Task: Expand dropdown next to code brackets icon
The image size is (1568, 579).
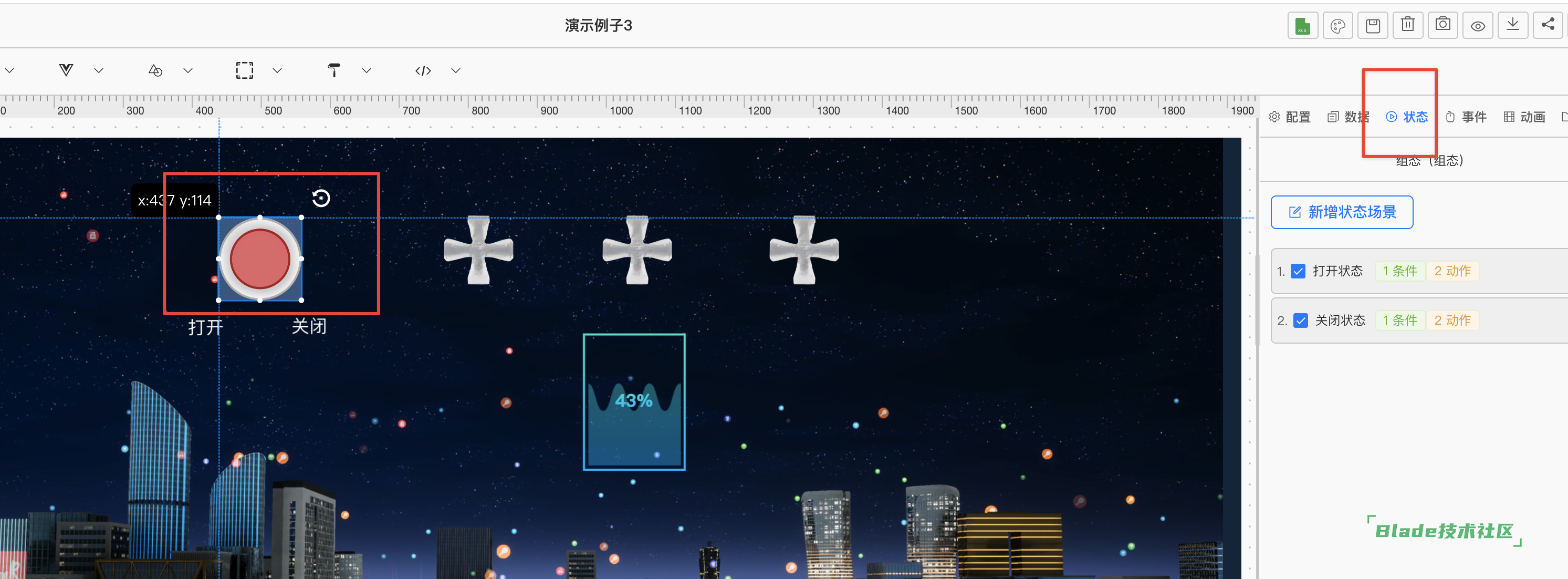Action: point(455,70)
